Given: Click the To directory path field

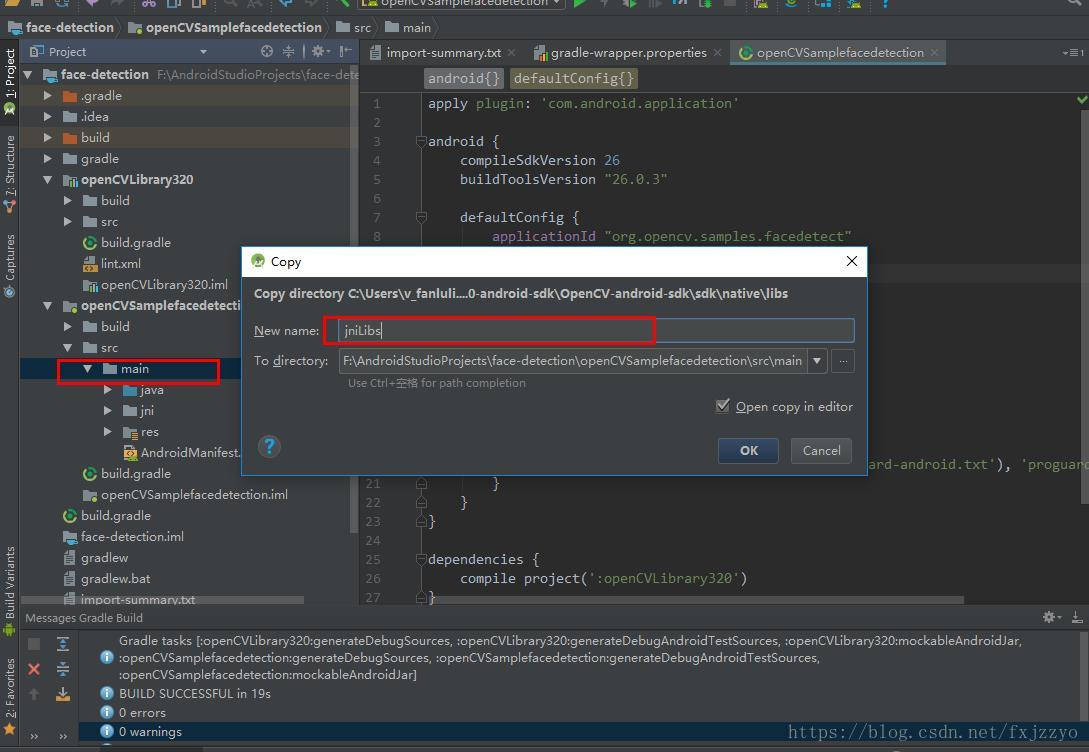Looking at the screenshot, I should pyautogui.click(x=573, y=361).
